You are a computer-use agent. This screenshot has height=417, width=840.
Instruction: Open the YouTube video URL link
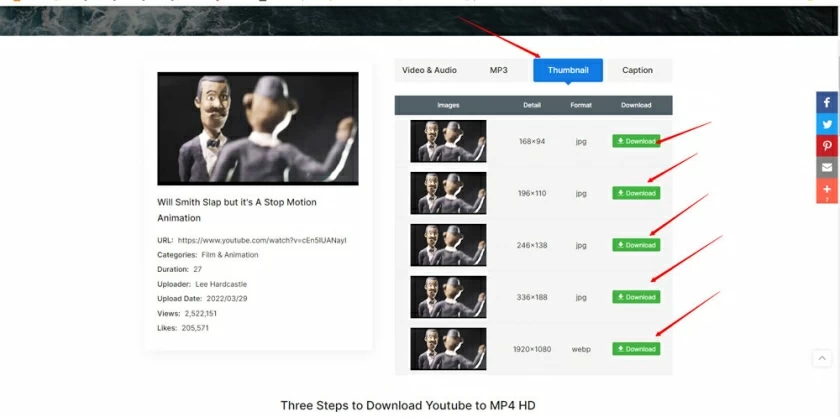262,240
